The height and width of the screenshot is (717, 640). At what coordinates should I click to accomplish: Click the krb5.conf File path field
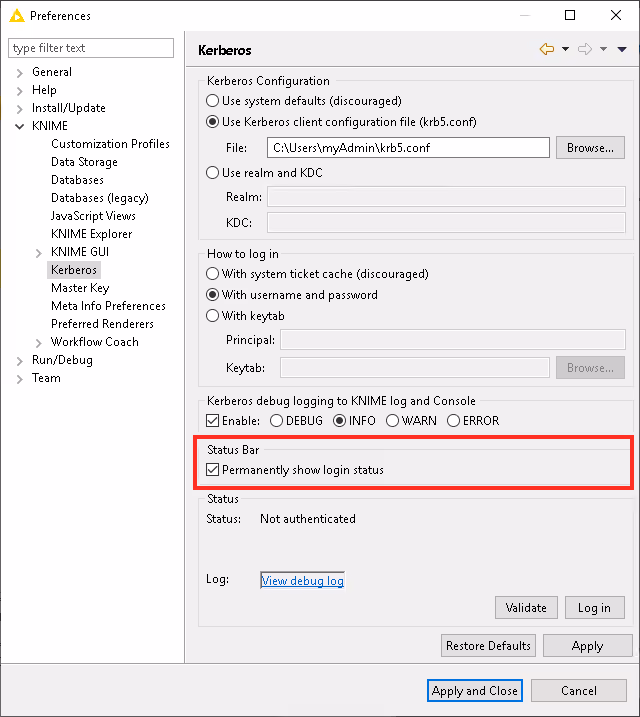click(x=408, y=148)
